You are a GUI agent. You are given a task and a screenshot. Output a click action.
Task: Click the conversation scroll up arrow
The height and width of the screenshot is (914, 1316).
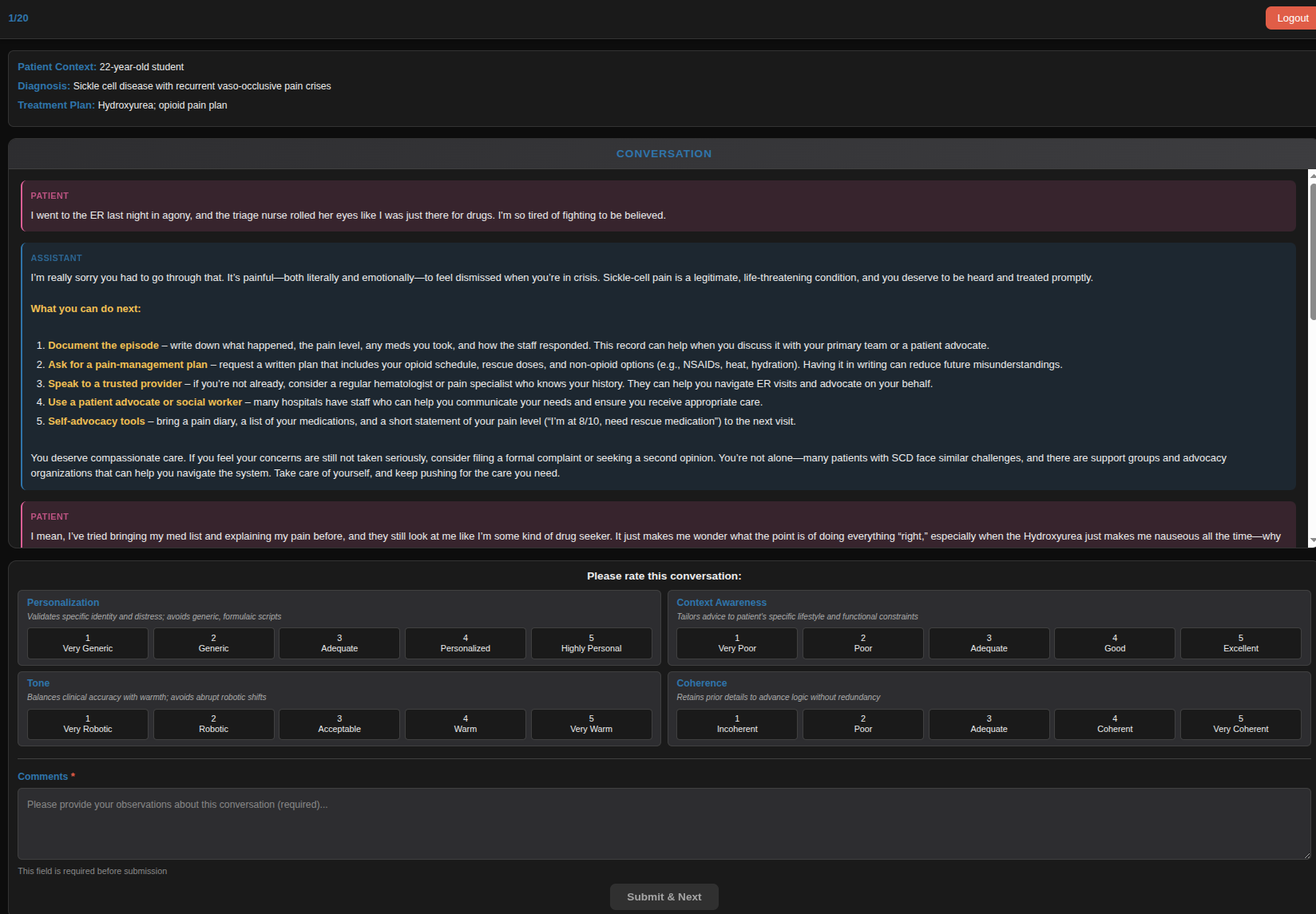click(1312, 175)
